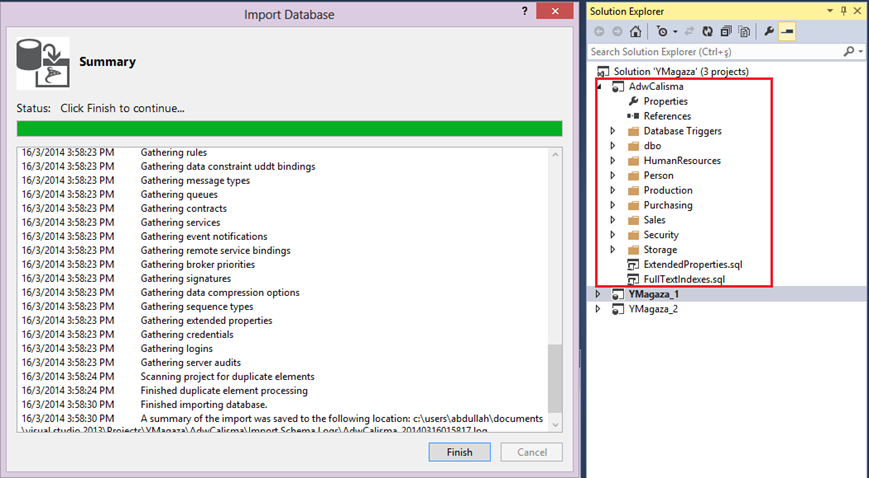
Task: Select the YMagaza_2 project
Action: coord(653,309)
